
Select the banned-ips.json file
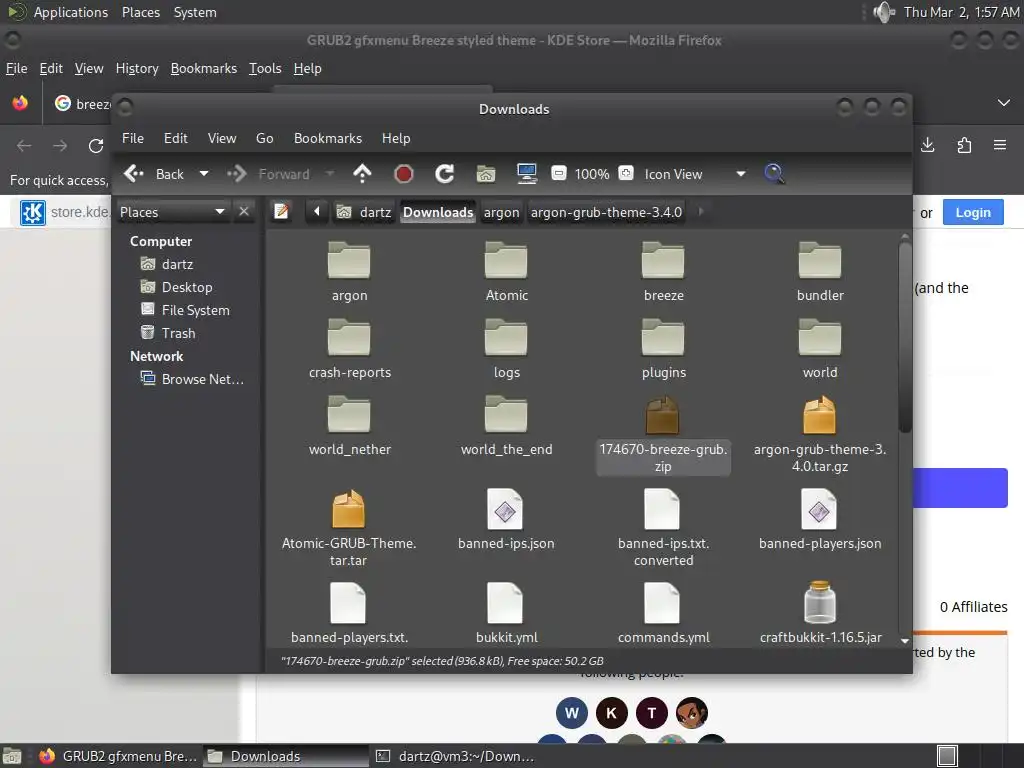click(x=506, y=520)
